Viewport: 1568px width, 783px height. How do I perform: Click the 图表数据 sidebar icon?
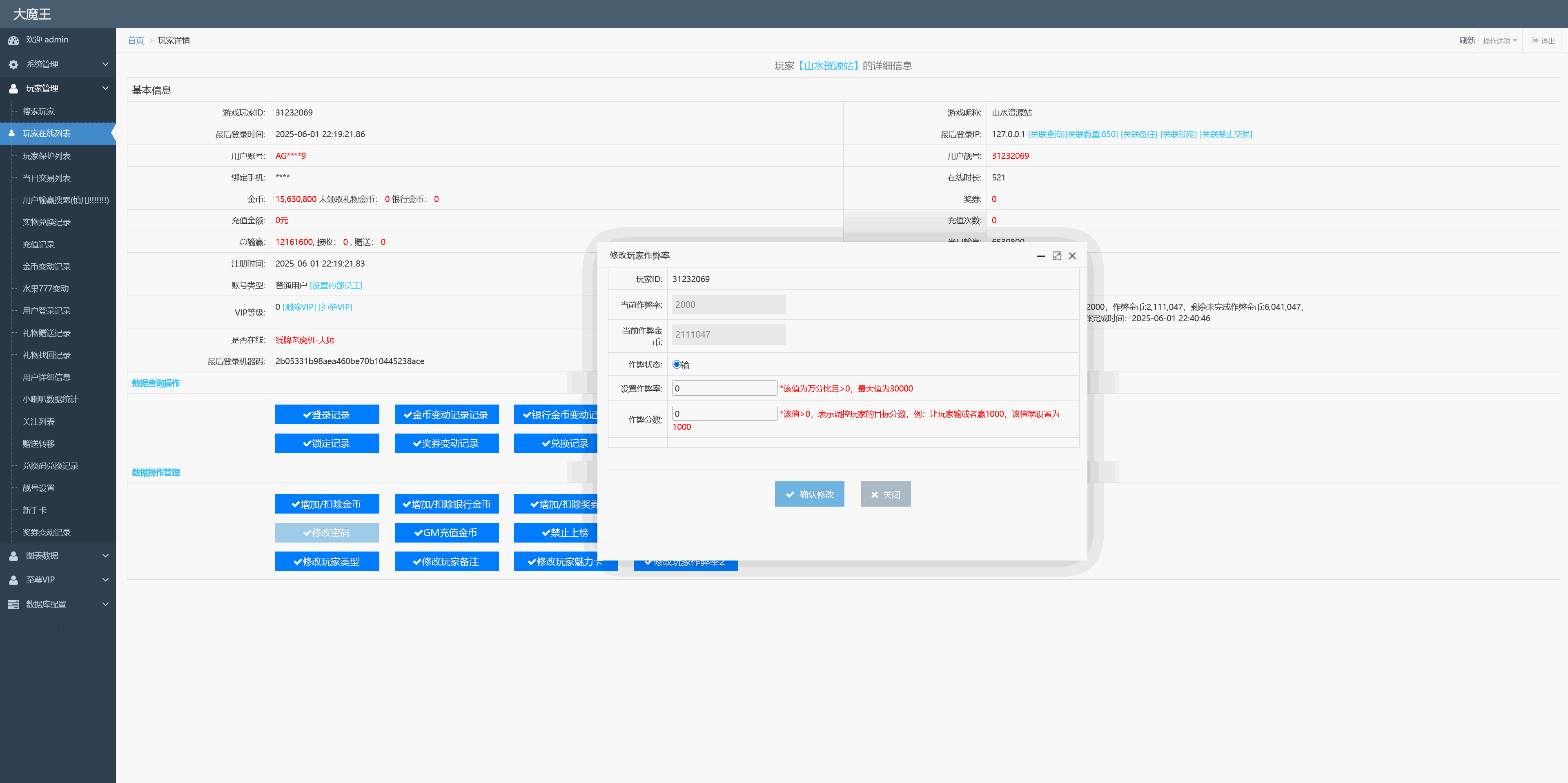pos(13,556)
